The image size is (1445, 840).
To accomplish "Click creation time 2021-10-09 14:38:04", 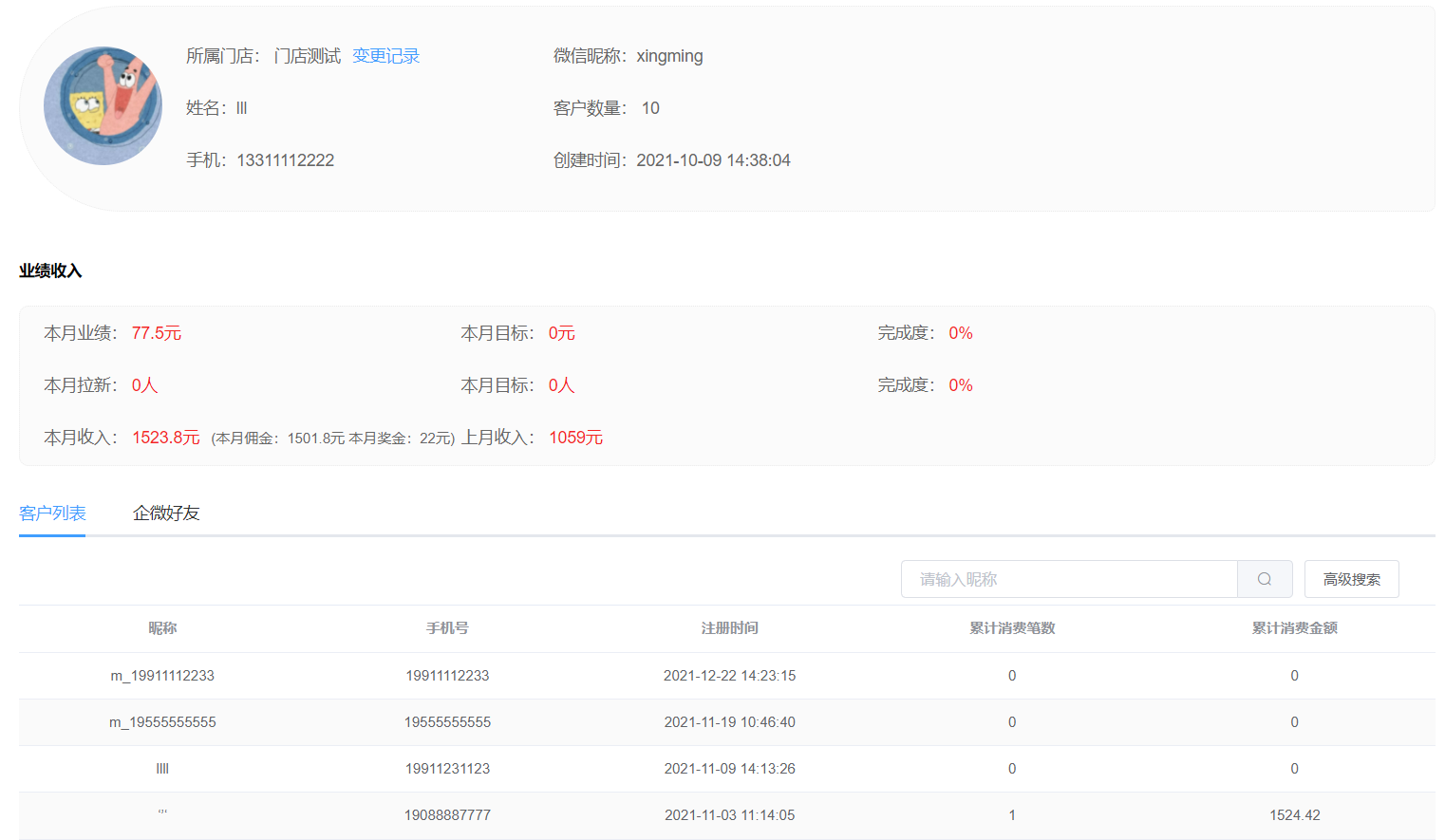I will pyautogui.click(x=713, y=160).
